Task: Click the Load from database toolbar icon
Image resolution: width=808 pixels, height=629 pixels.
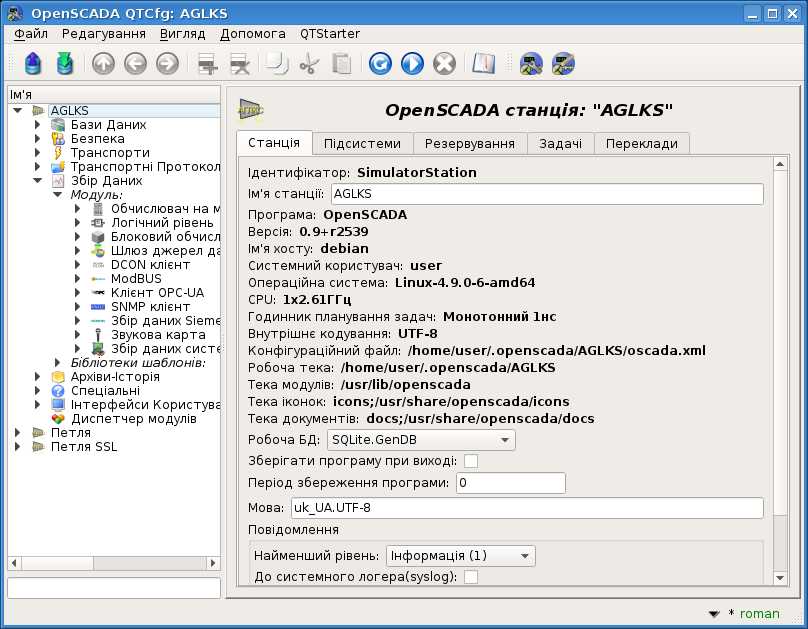Action: [32, 64]
